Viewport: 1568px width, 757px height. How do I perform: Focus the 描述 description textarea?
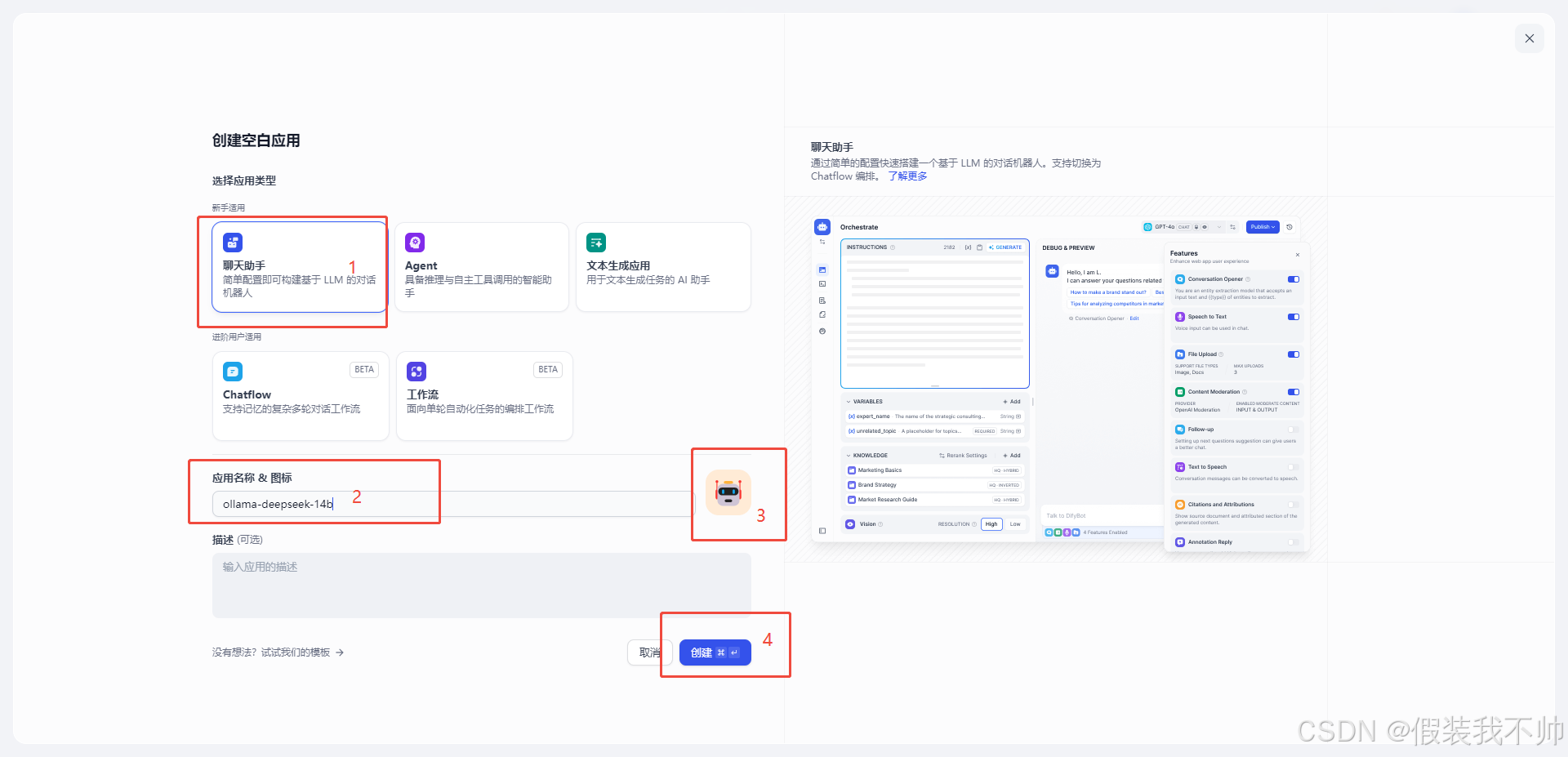point(481,586)
